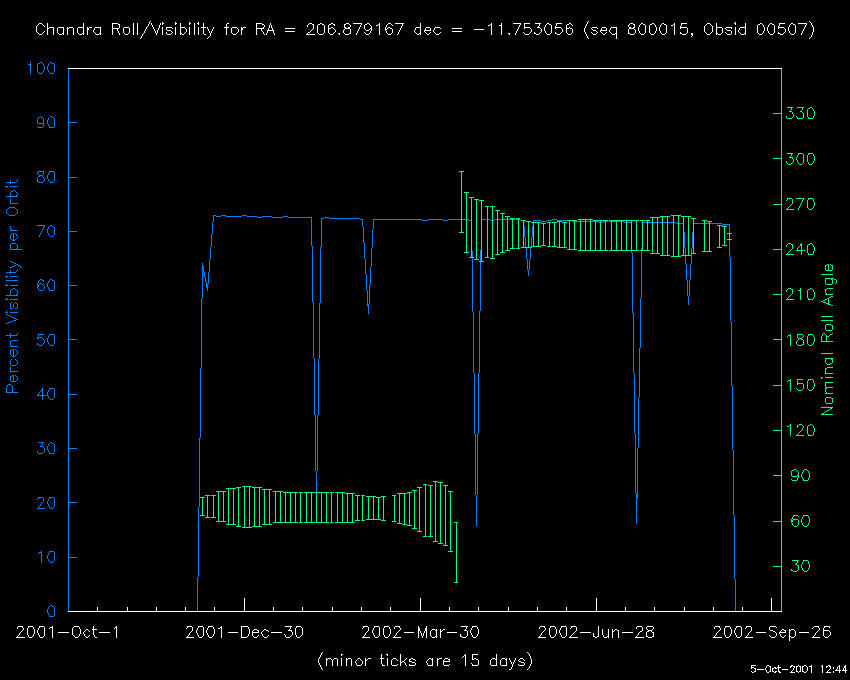This screenshot has width=850, height=680.
Task: Click the chart title mentioning Chandra Roll/Visibility
Action: coord(425,30)
